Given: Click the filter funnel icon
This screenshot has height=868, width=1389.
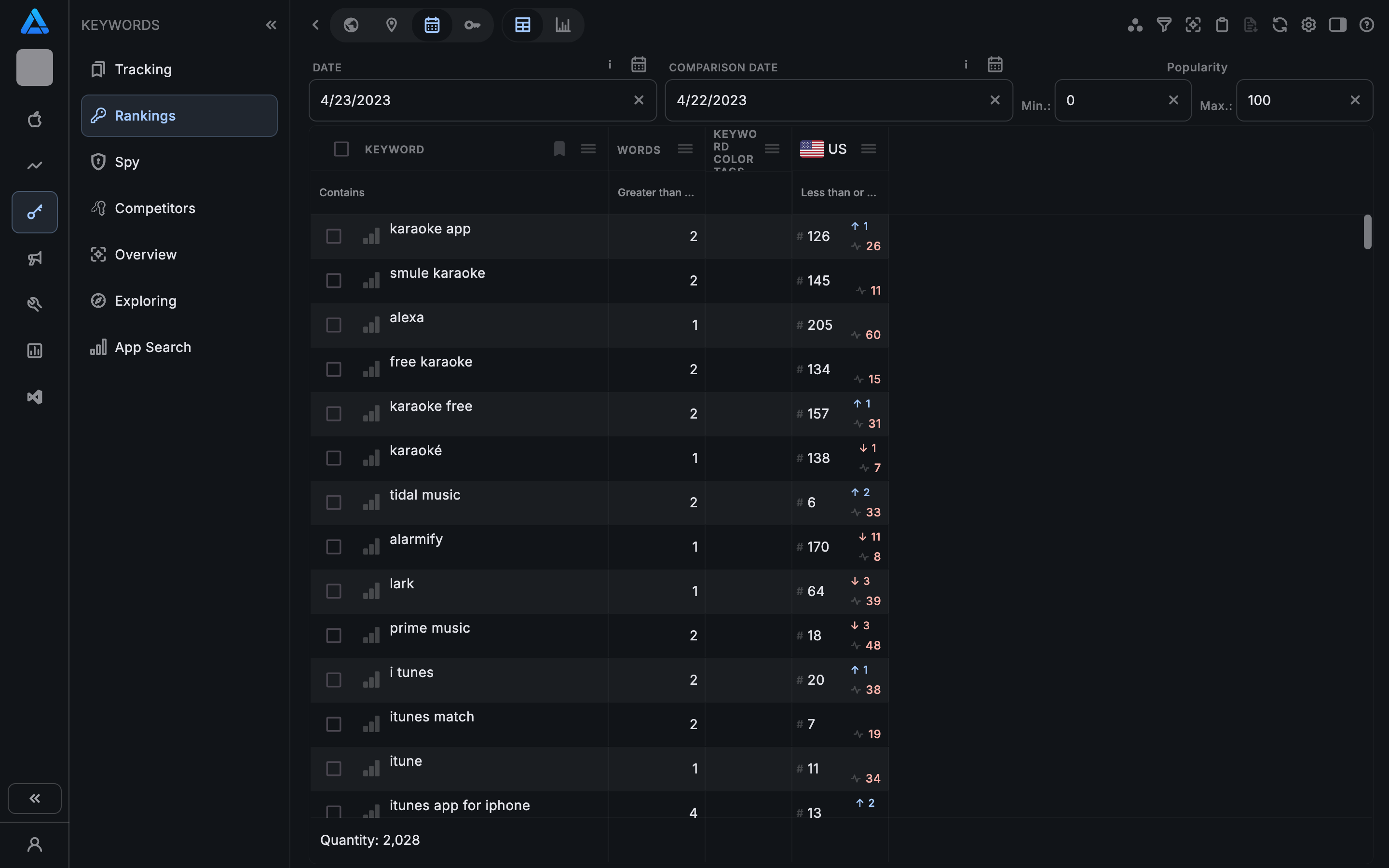Looking at the screenshot, I should tap(1163, 25).
